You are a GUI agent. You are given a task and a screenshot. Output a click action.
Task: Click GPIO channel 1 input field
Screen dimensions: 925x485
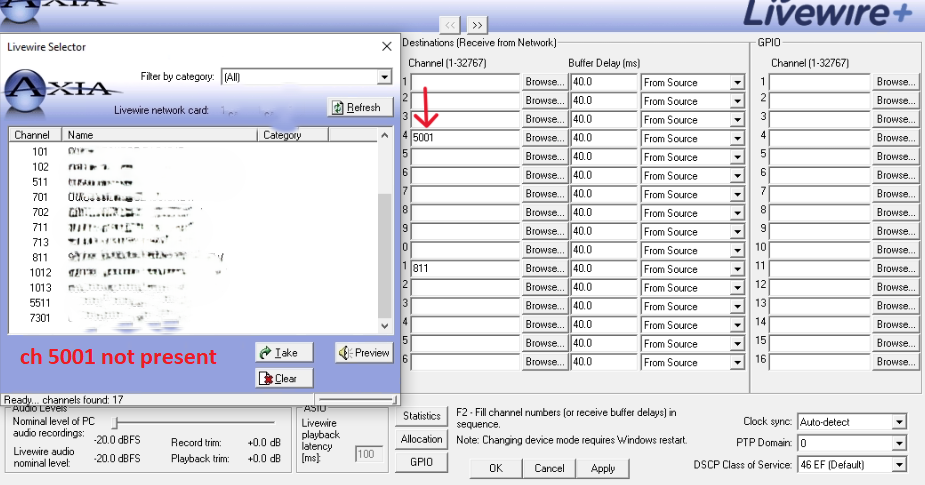pyautogui.click(x=819, y=82)
